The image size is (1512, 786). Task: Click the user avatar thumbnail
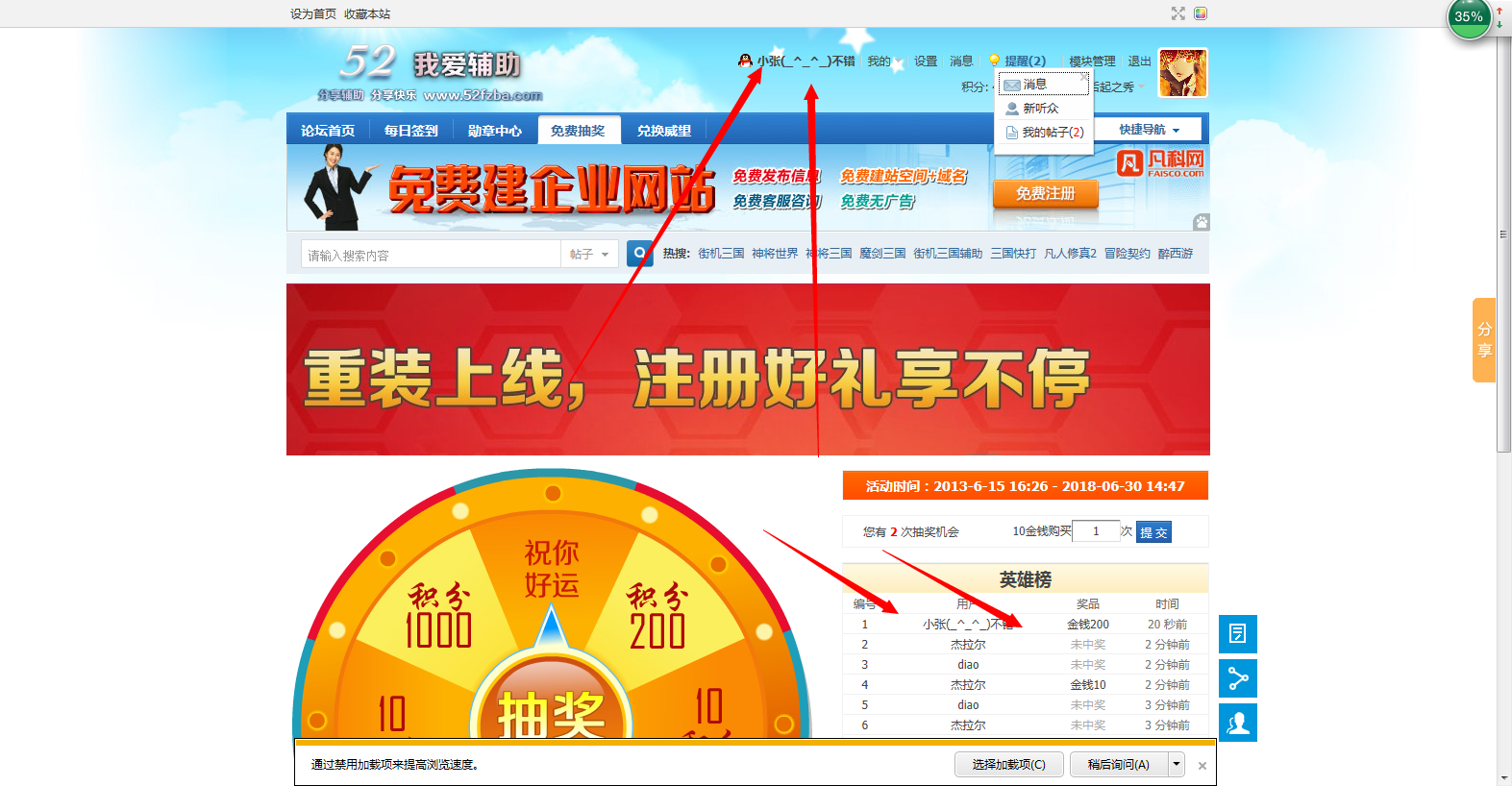coord(1182,73)
